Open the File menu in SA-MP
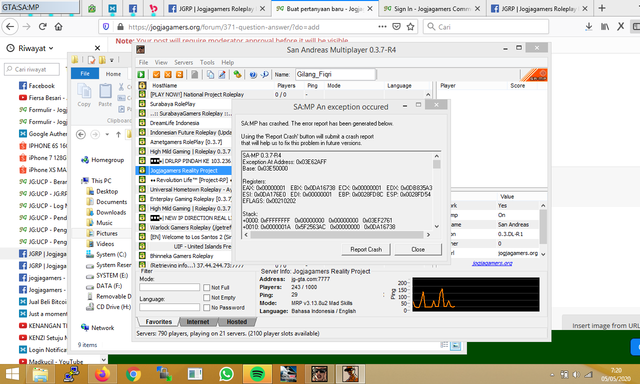 click(143, 62)
